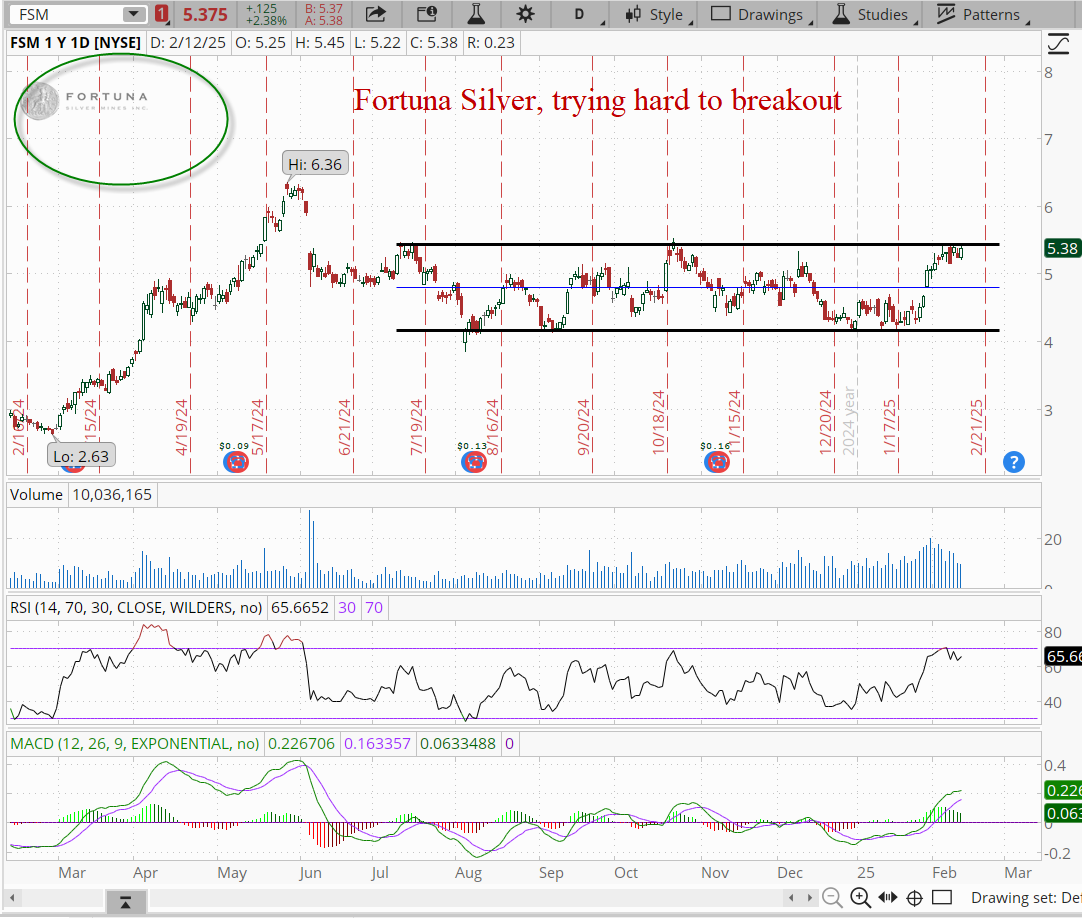Screen dimensions: 1082x918
Task: Click the MACD value 0.226706
Action: point(301,743)
